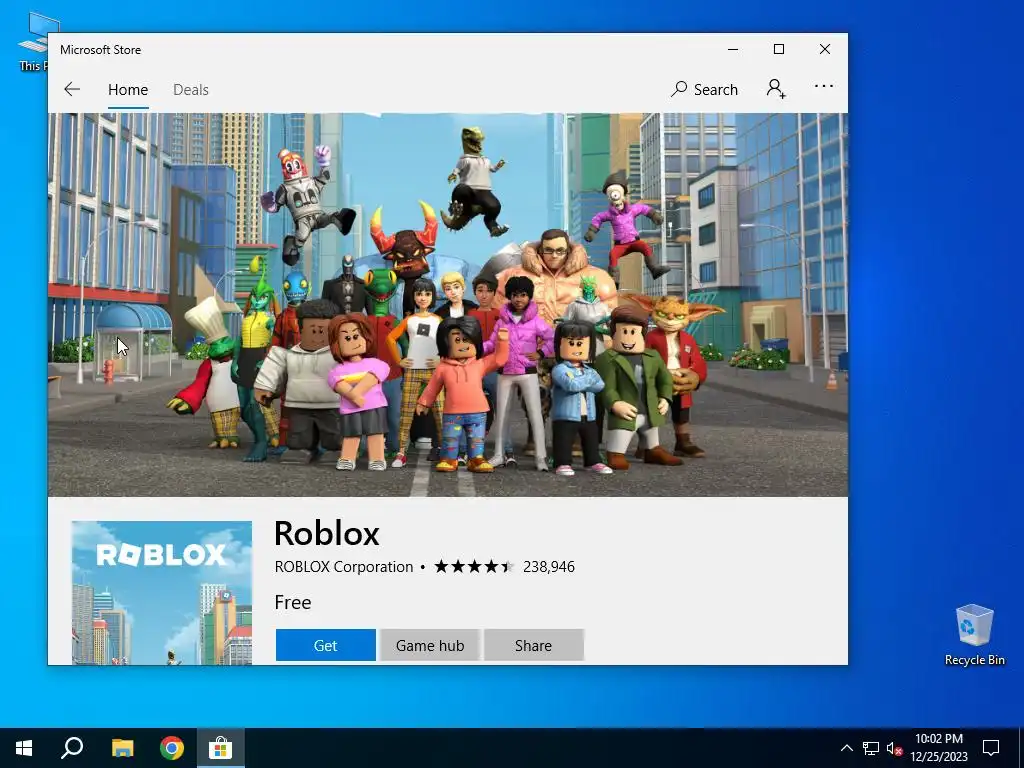Open Search in Microsoft Store
This screenshot has width=1024, height=768.
click(x=704, y=89)
